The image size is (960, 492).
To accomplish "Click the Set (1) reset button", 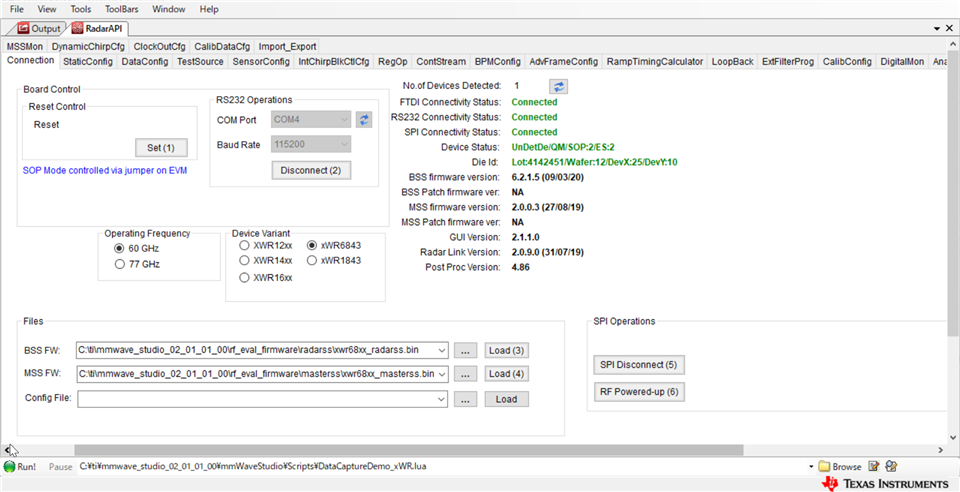I will tap(161, 147).
